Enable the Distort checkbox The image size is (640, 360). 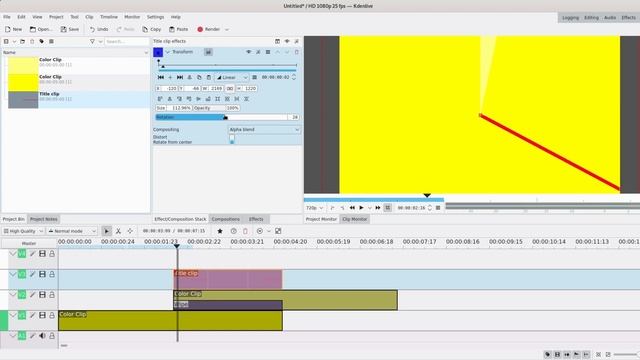click(232, 137)
